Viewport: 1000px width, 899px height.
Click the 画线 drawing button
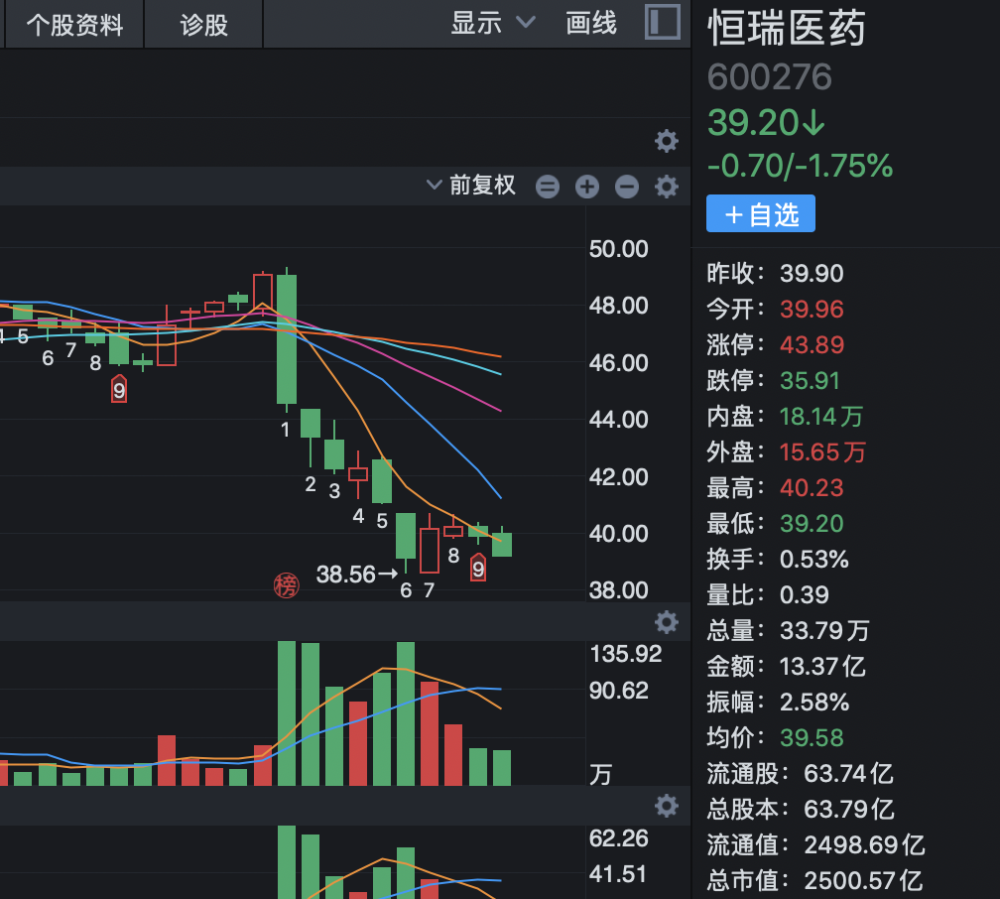591,23
